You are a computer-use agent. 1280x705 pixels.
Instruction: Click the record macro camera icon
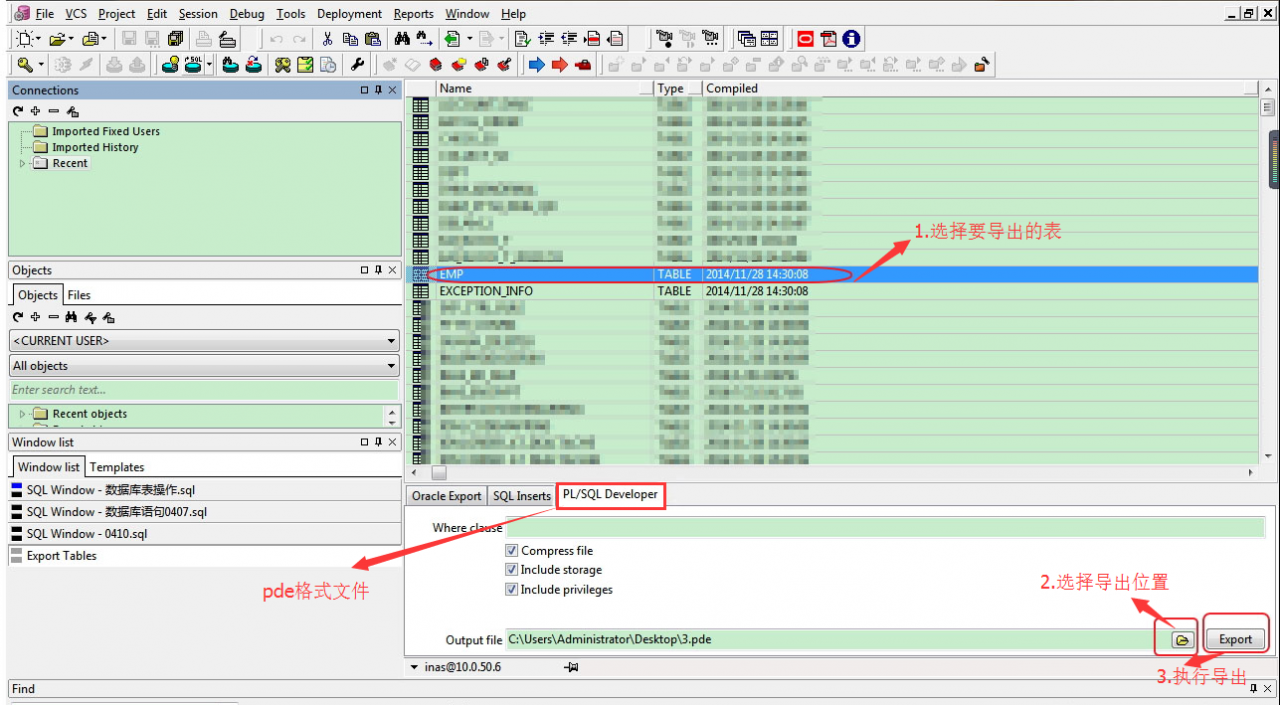[x=664, y=39]
